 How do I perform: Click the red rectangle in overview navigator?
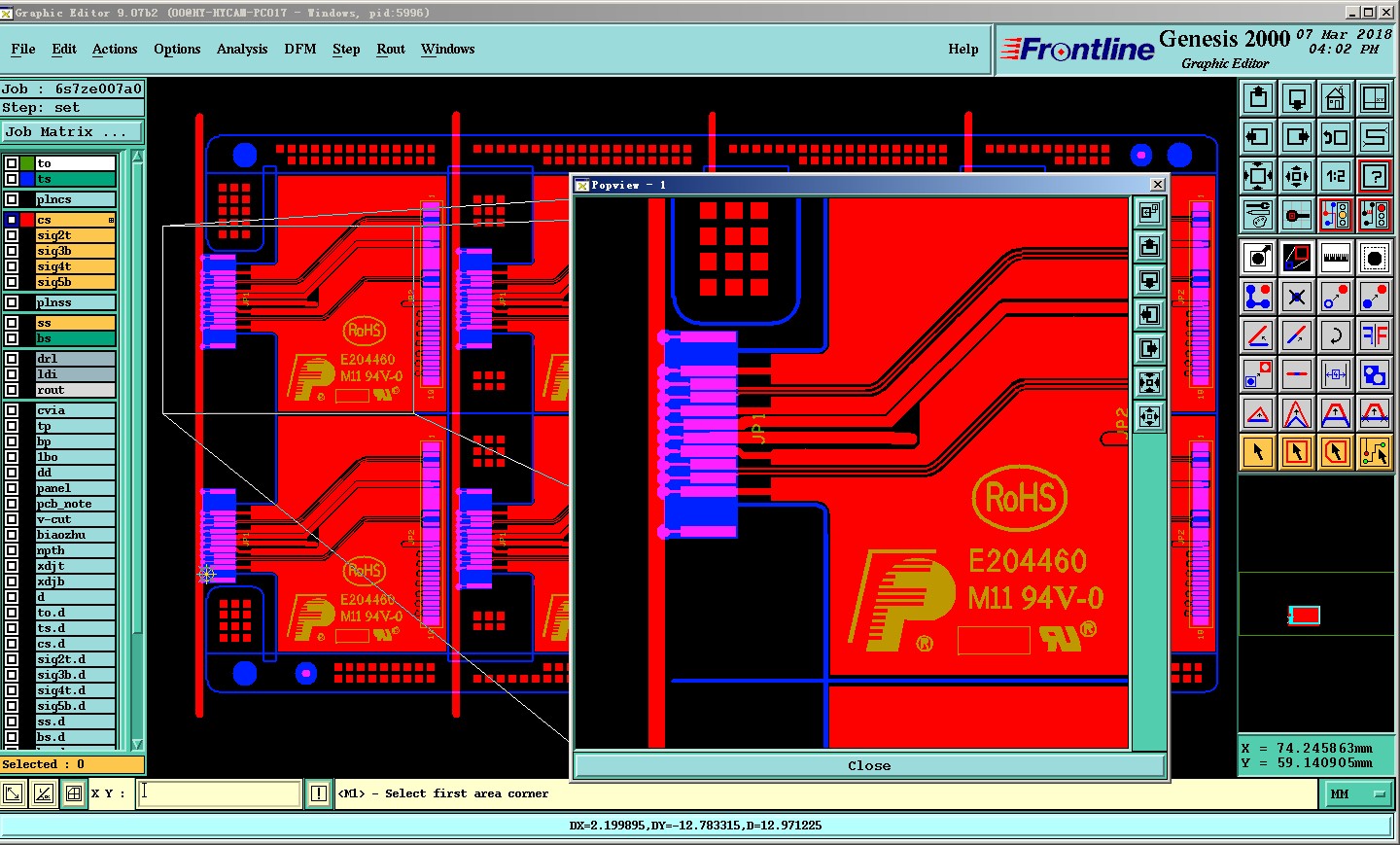click(x=1305, y=615)
